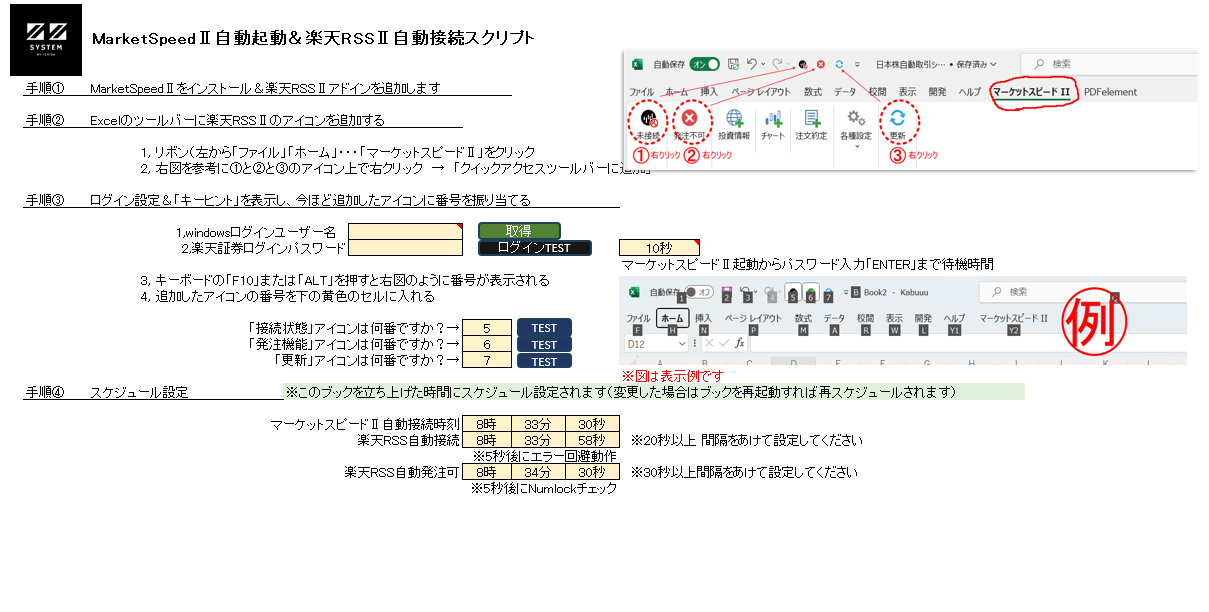Select the 楽天証券ログインパスワード input cell
Screen dimensions: 1209x612
(406, 248)
